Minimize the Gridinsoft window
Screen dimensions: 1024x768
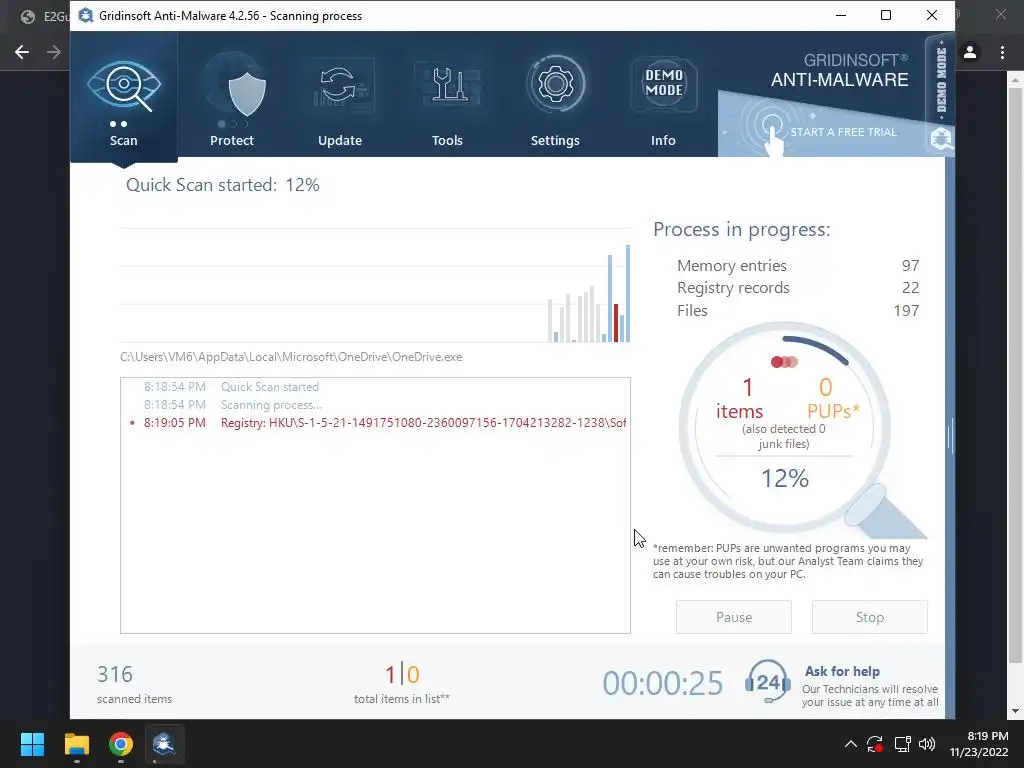[x=841, y=16]
